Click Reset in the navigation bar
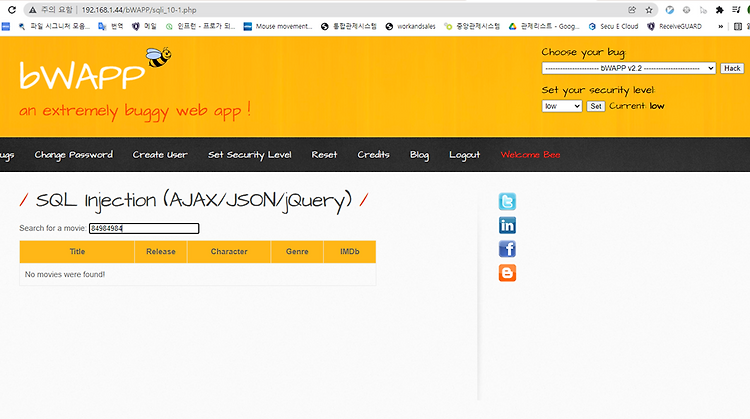750x419 pixels. pos(324,154)
